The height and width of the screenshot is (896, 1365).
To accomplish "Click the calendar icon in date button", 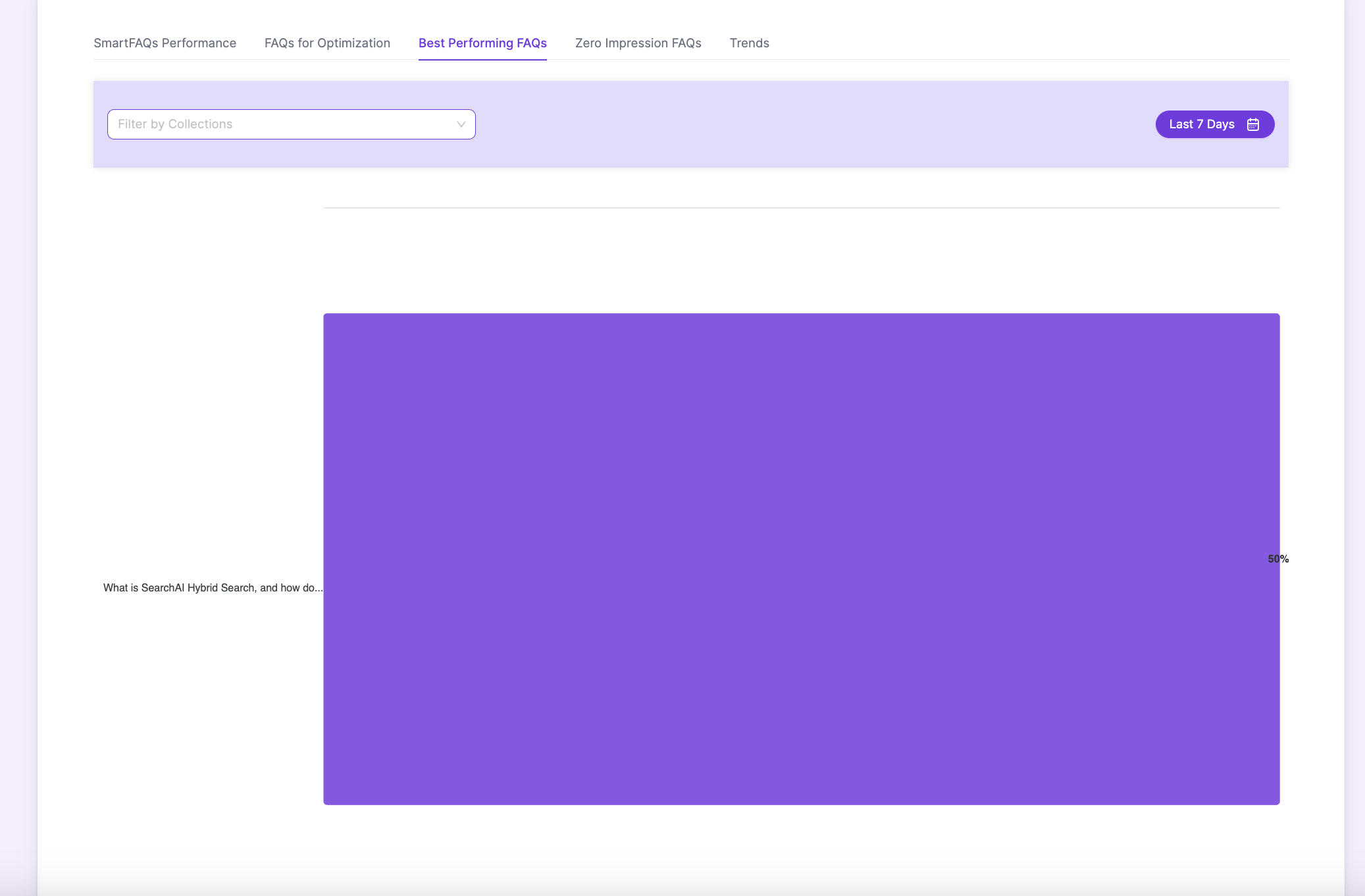I will pyautogui.click(x=1253, y=124).
